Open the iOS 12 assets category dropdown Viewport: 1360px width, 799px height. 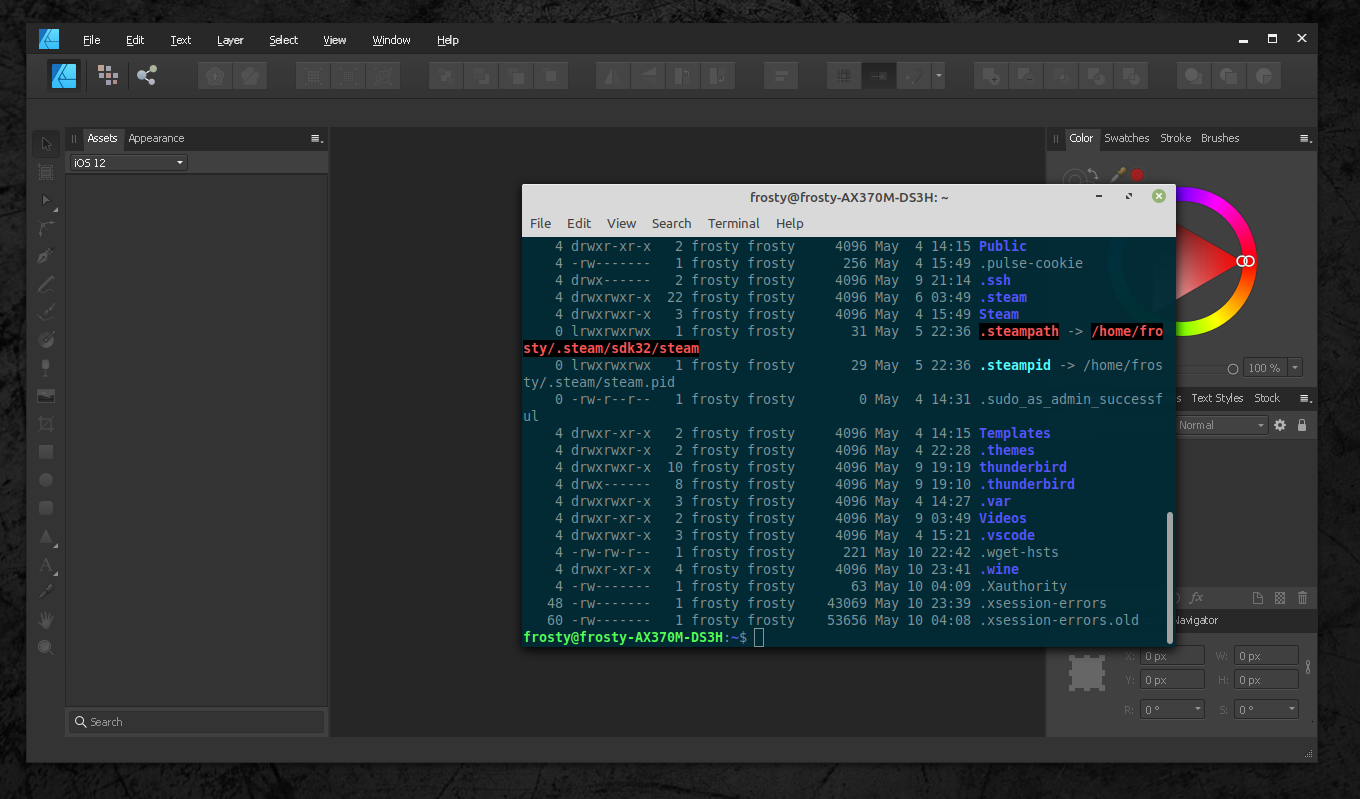tap(128, 163)
